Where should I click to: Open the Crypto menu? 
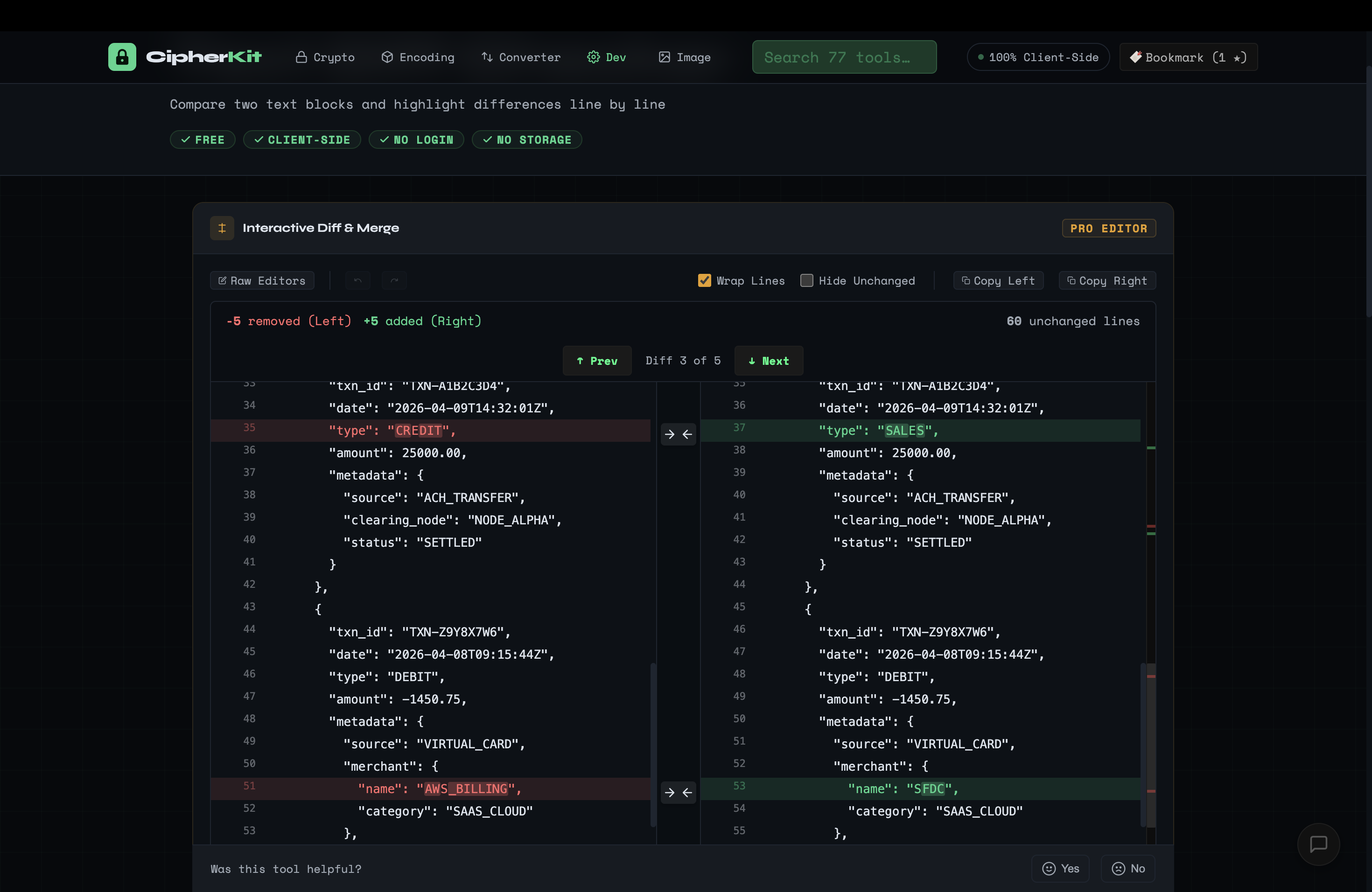pyautogui.click(x=325, y=57)
